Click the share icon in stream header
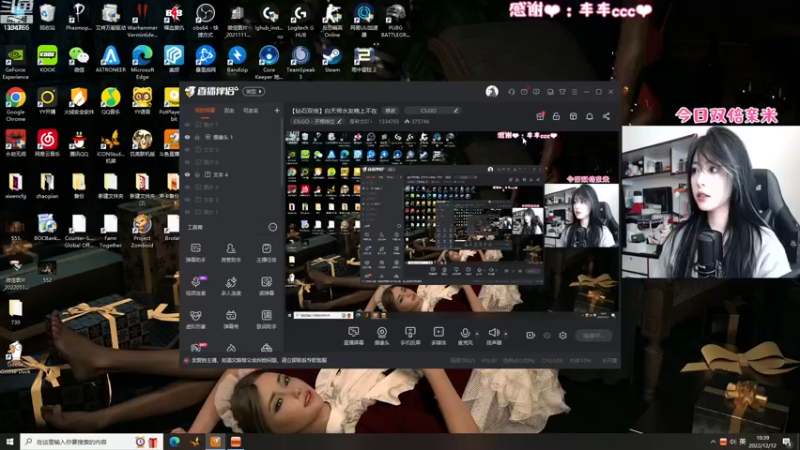This screenshot has height=450, width=800. click(x=606, y=116)
